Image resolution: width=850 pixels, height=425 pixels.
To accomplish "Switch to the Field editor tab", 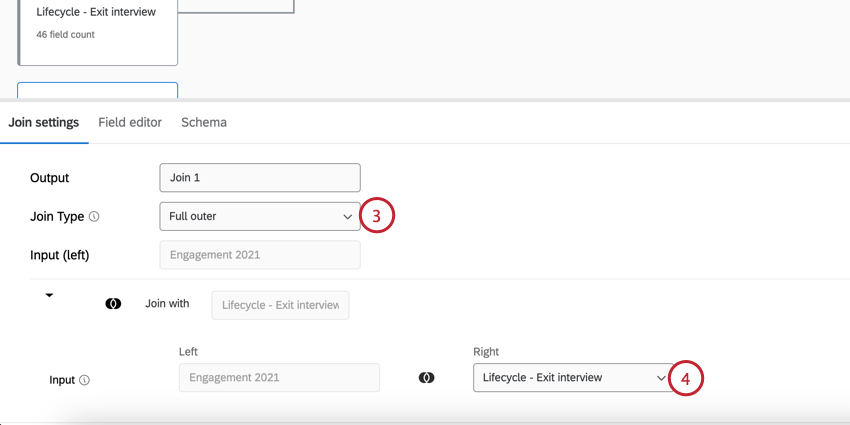I will coord(130,123).
